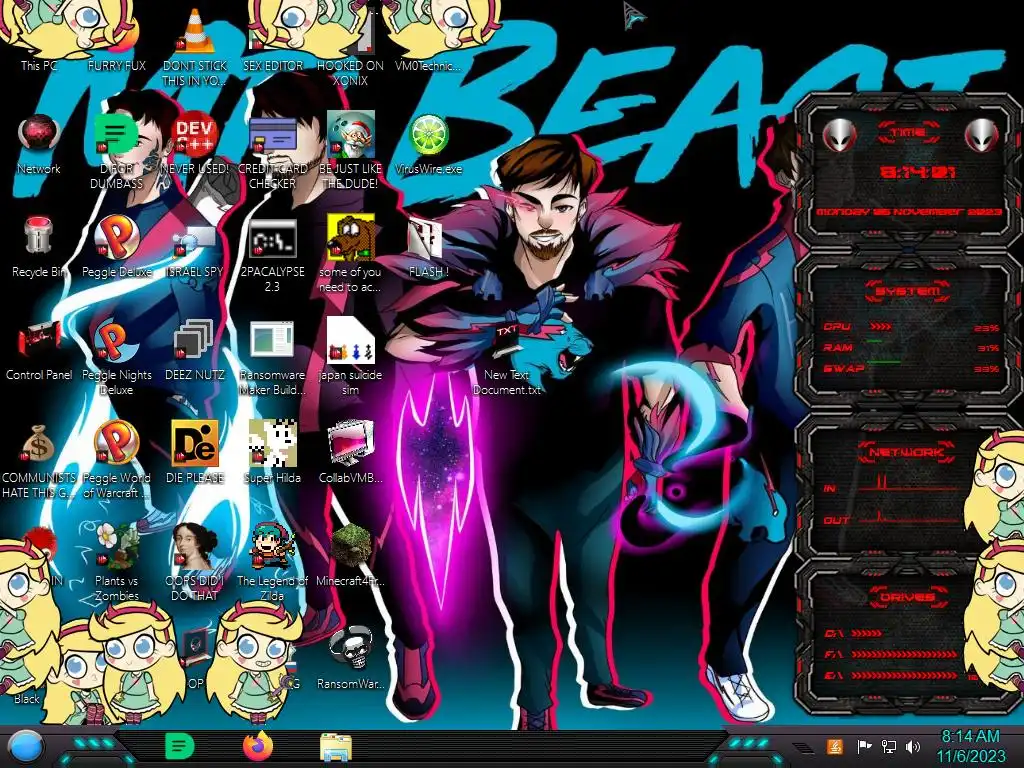Open the VLC cone DONT STICK THIS shortcut
The width and height of the screenshot is (1024, 768).
pos(195,46)
